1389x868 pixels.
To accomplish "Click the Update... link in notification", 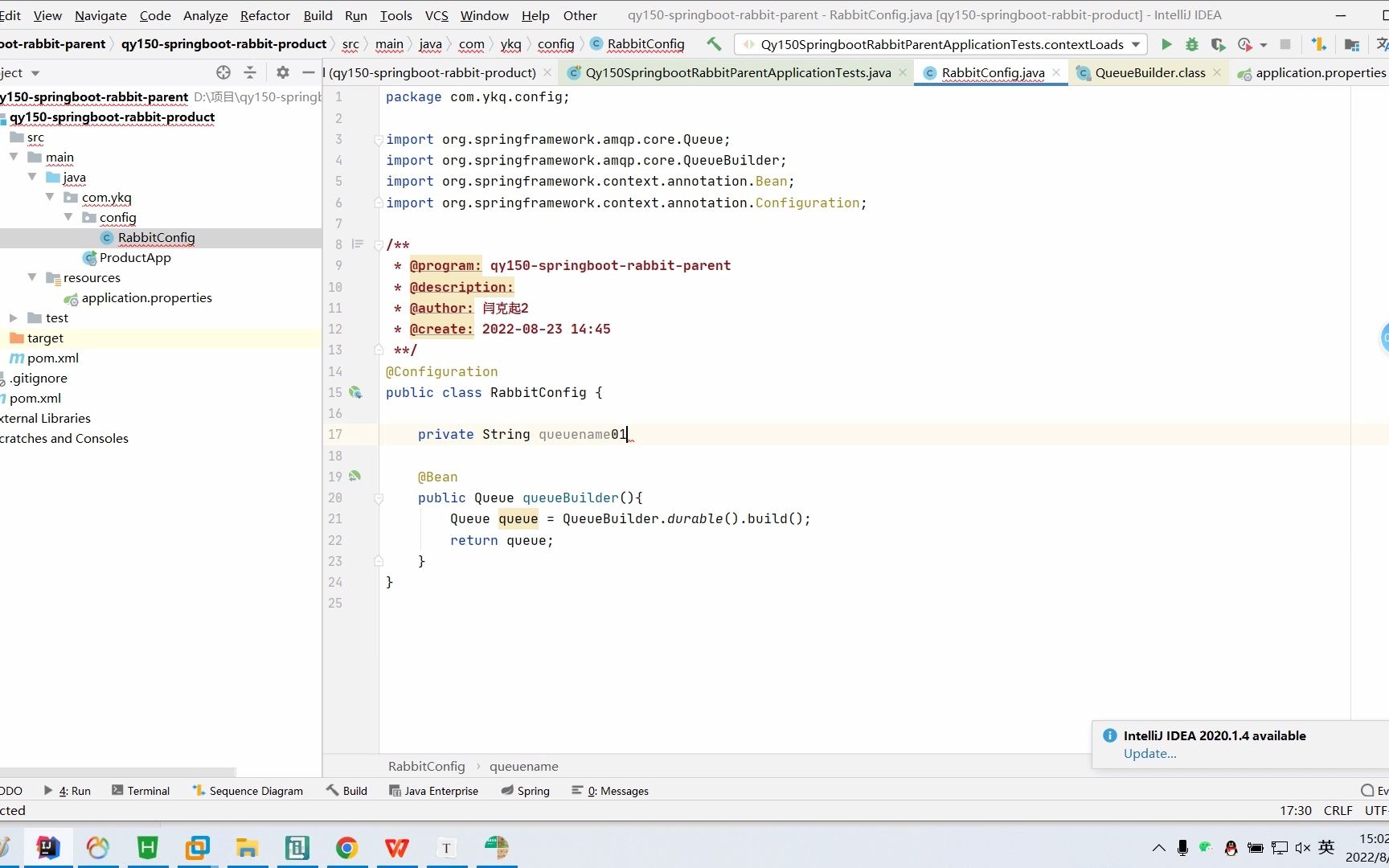I will point(1149,754).
